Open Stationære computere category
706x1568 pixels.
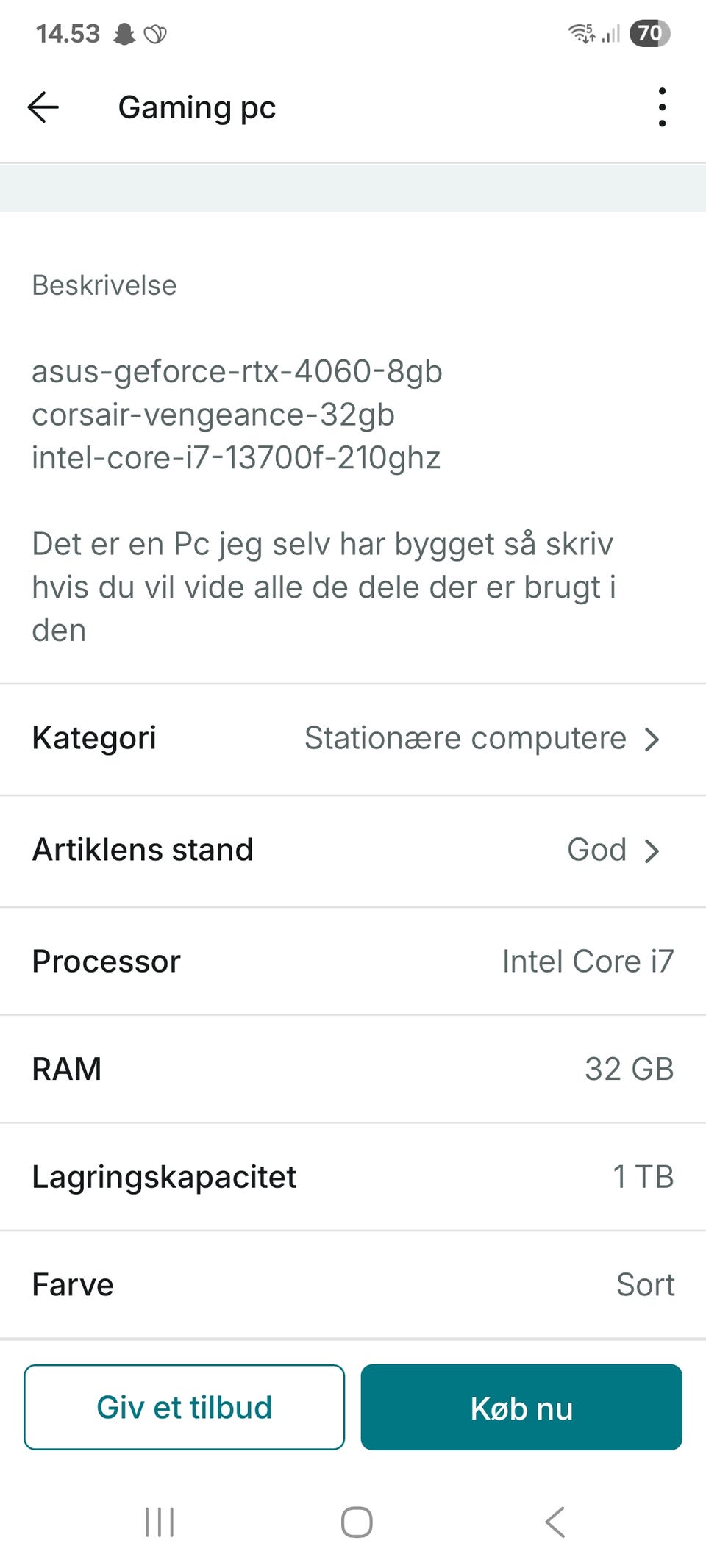point(465,738)
